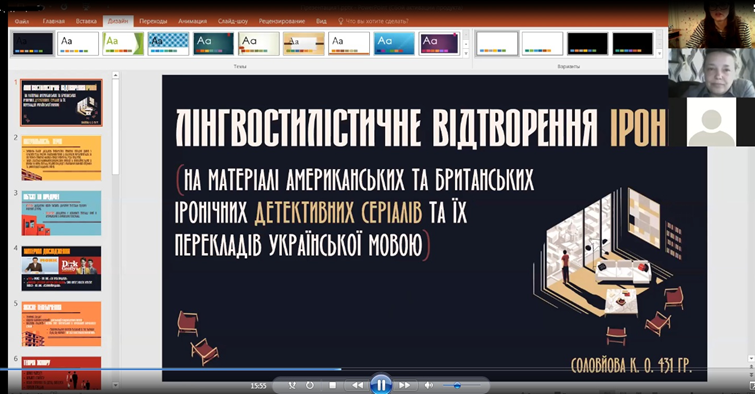Image resolution: width=755 pixels, height=394 pixels.
Task: Select the blue dotted pattern theme
Action: pyautogui.click(x=168, y=43)
